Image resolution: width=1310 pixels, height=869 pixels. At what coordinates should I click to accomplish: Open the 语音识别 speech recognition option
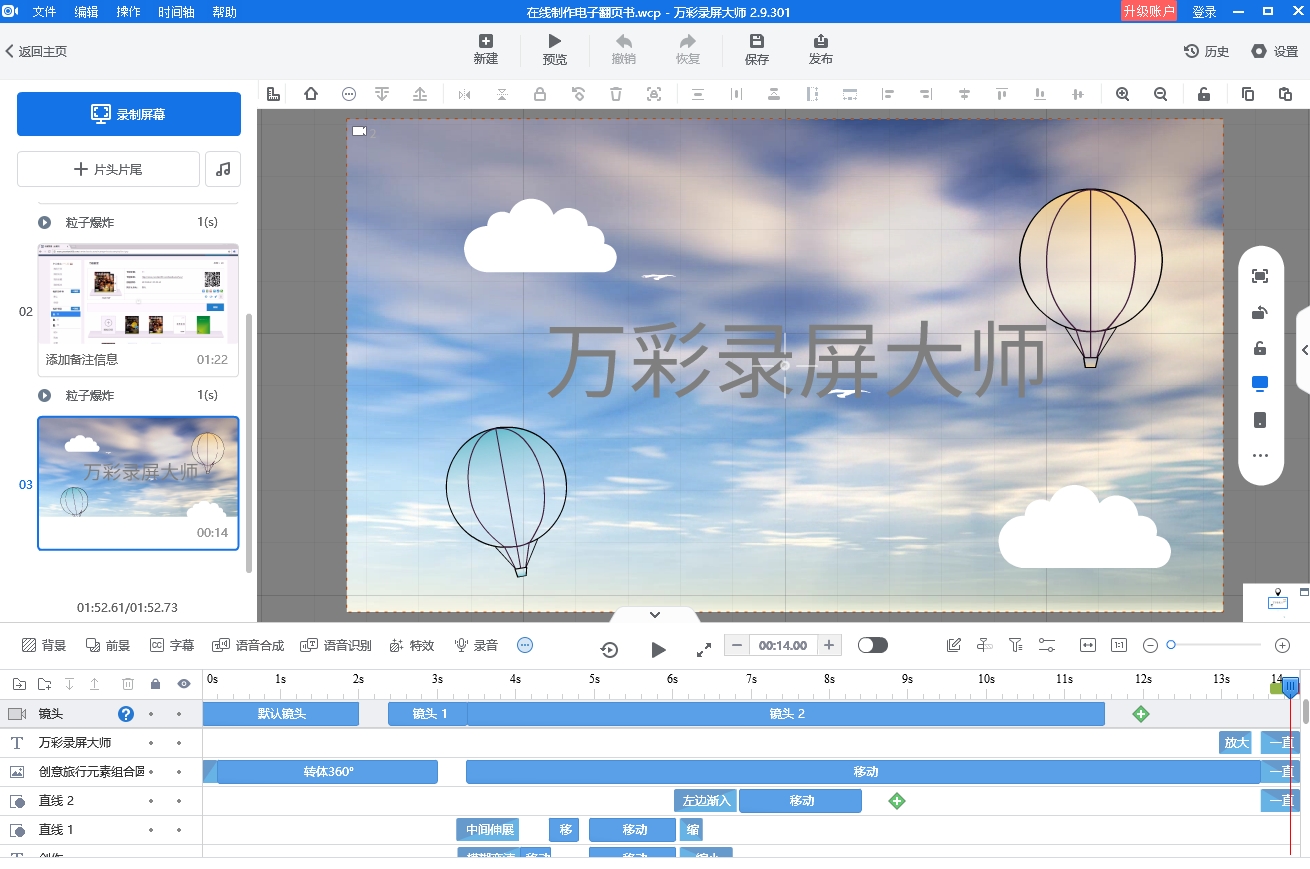pyautogui.click(x=336, y=645)
